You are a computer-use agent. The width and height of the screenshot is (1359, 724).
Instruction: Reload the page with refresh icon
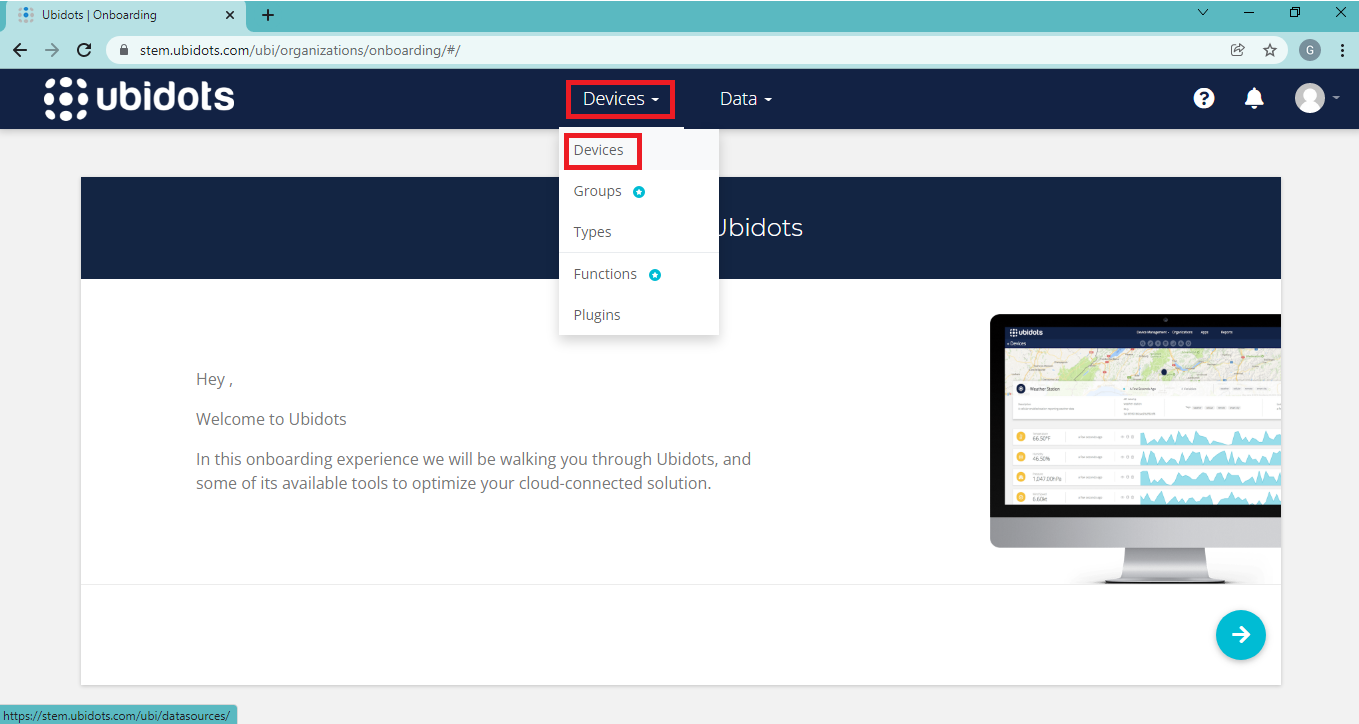[85, 50]
